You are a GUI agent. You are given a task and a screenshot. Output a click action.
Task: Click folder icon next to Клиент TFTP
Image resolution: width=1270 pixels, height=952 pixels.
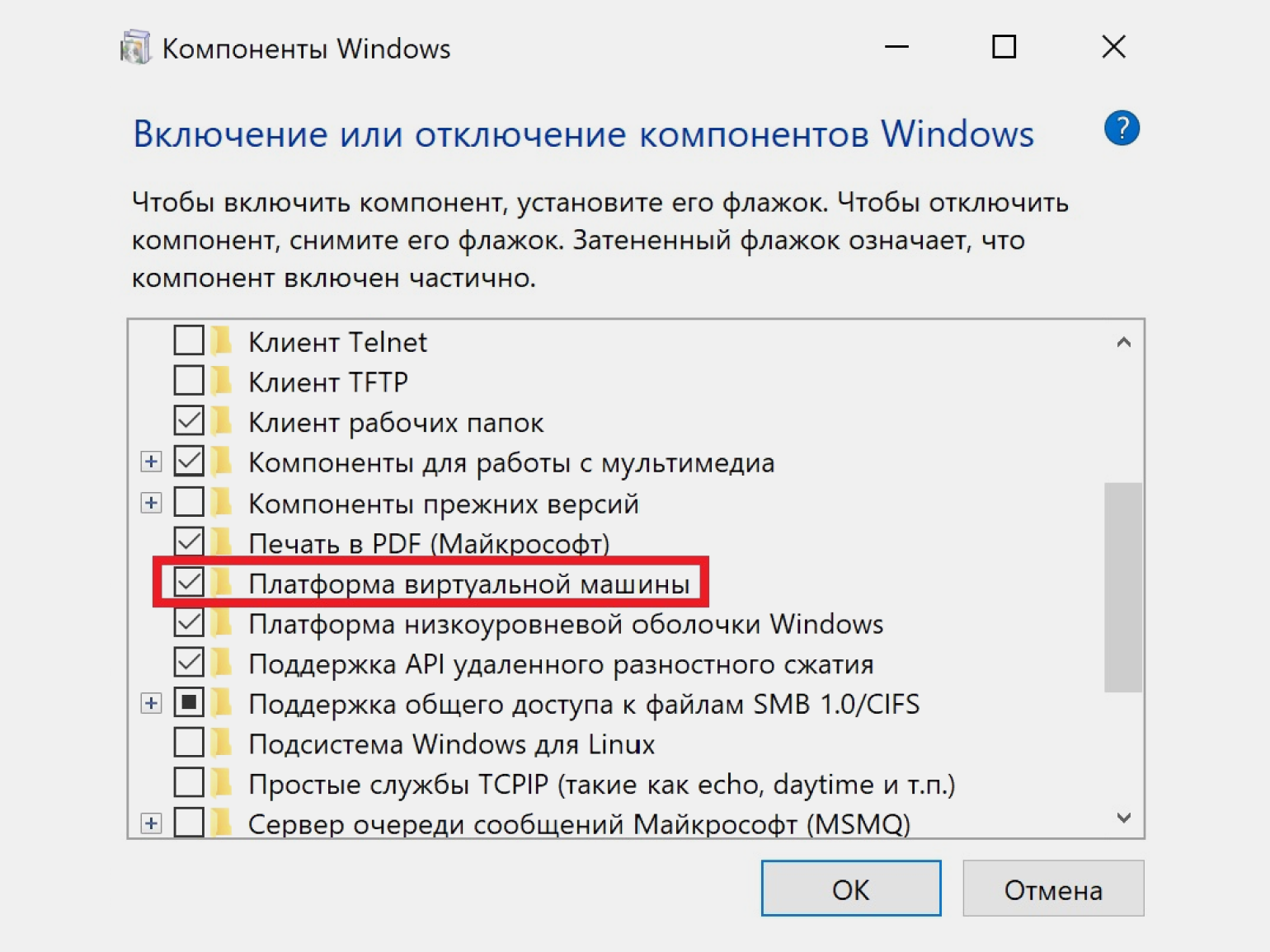pos(221,382)
